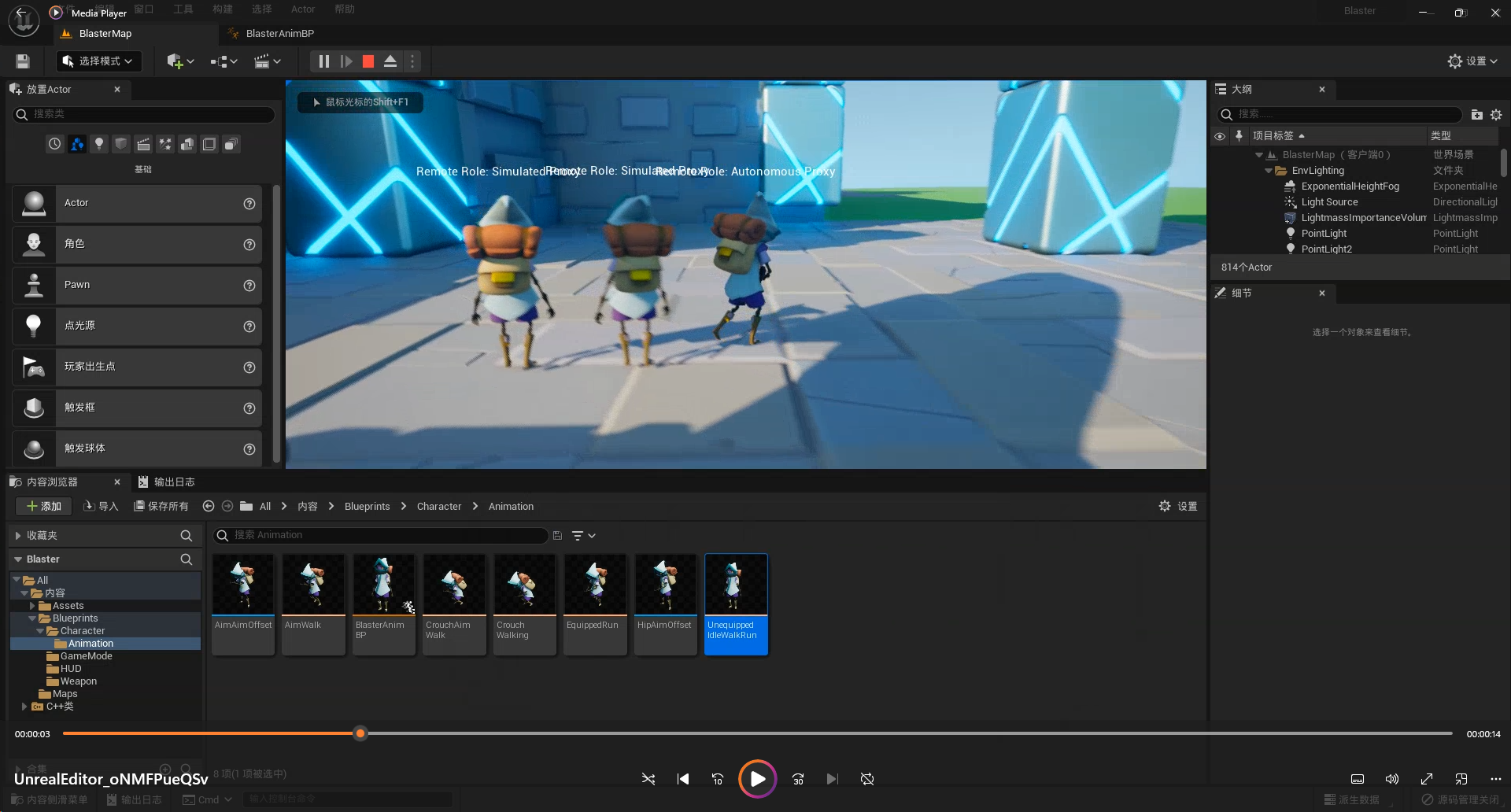Viewport: 1511px width, 812px height.
Task: Select the Basic actors category
Action: click(x=76, y=144)
